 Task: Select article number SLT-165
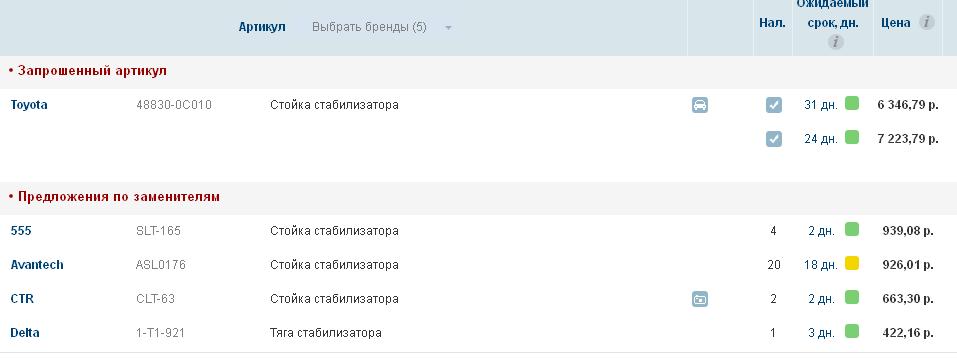(x=158, y=231)
